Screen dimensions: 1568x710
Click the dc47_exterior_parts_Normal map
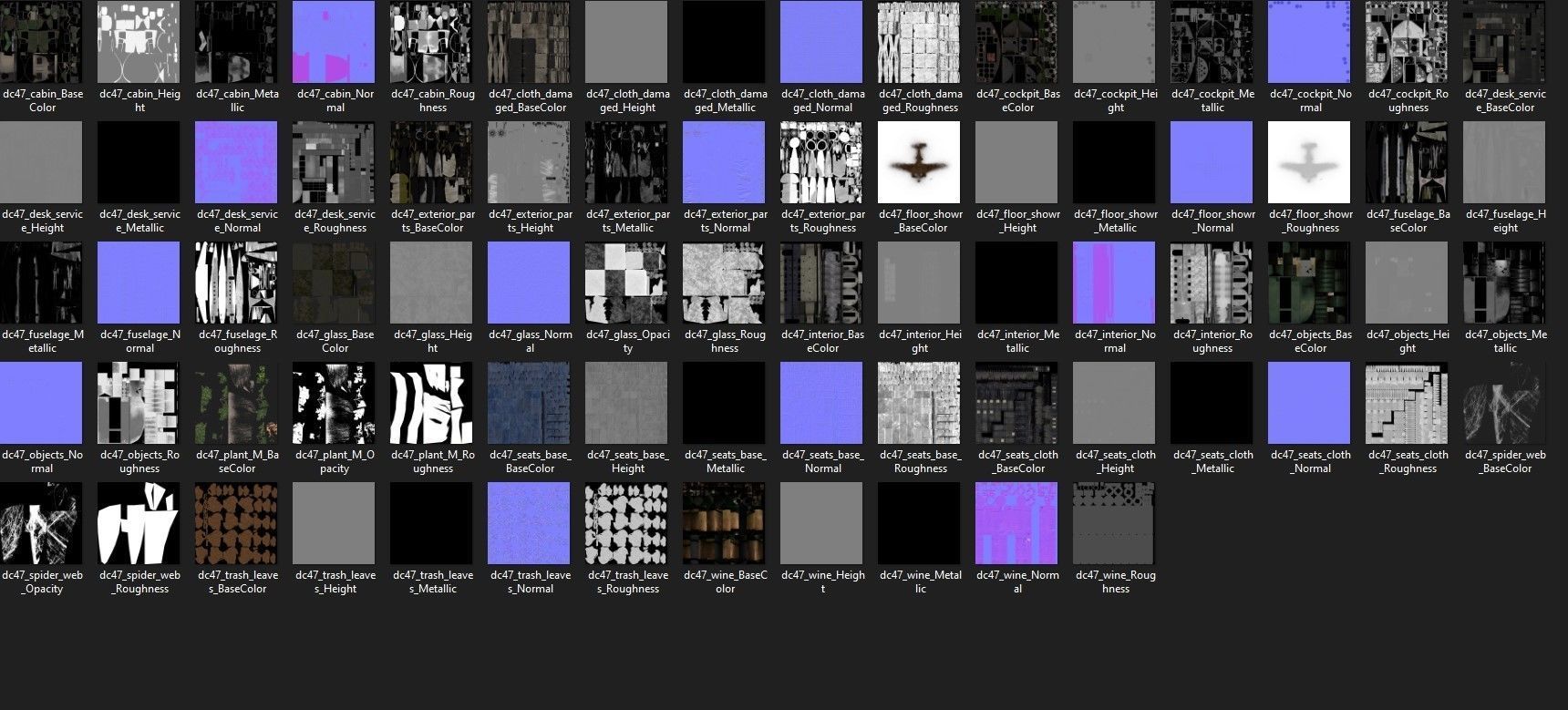(x=725, y=162)
